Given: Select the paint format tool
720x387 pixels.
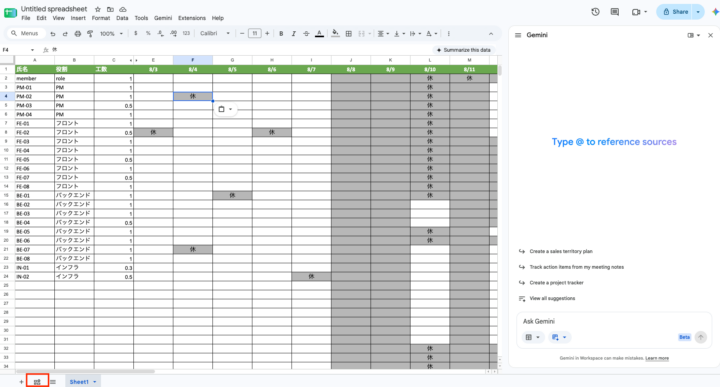Looking at the screenshot, I should pyautogui.click(x=90, y=34).
